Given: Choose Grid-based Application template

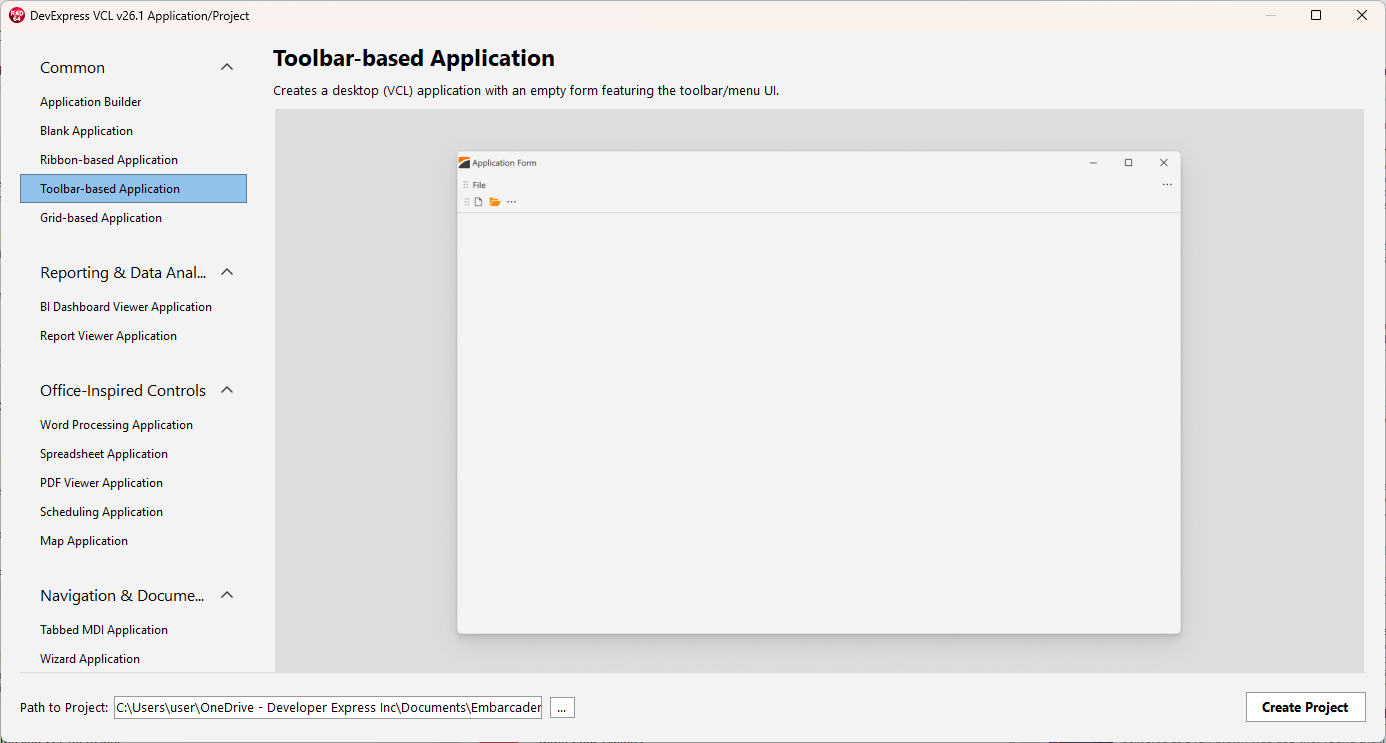Looking at the screenshot, I should [x=133, y=218].
